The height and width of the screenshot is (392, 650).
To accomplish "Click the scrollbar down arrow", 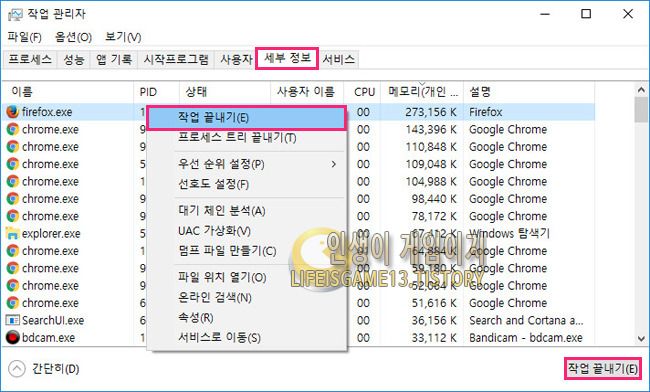I will click(641, 338).
